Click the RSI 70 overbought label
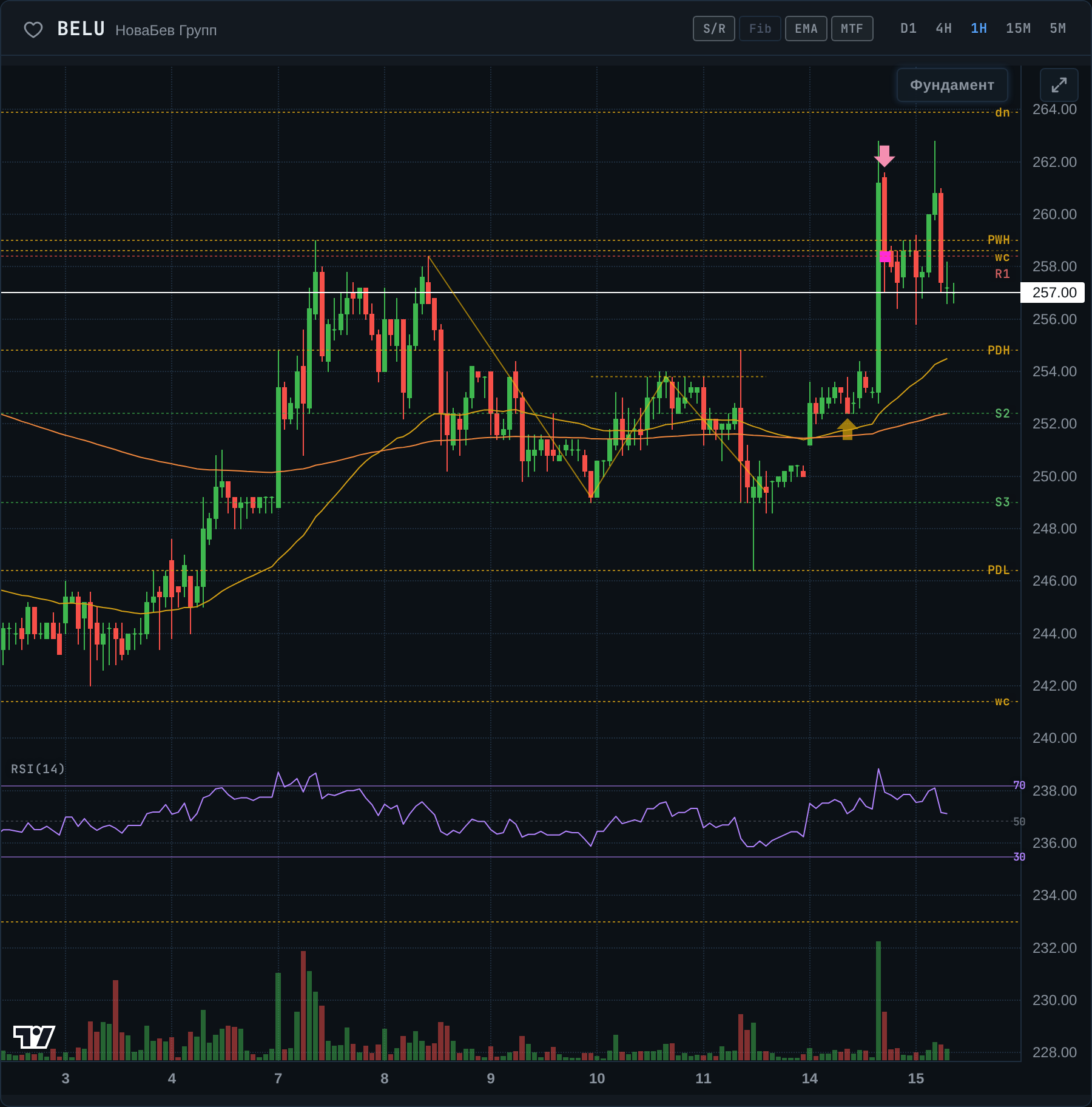The width and height of the screenshot is (1092, 1107). point(1019,785)
